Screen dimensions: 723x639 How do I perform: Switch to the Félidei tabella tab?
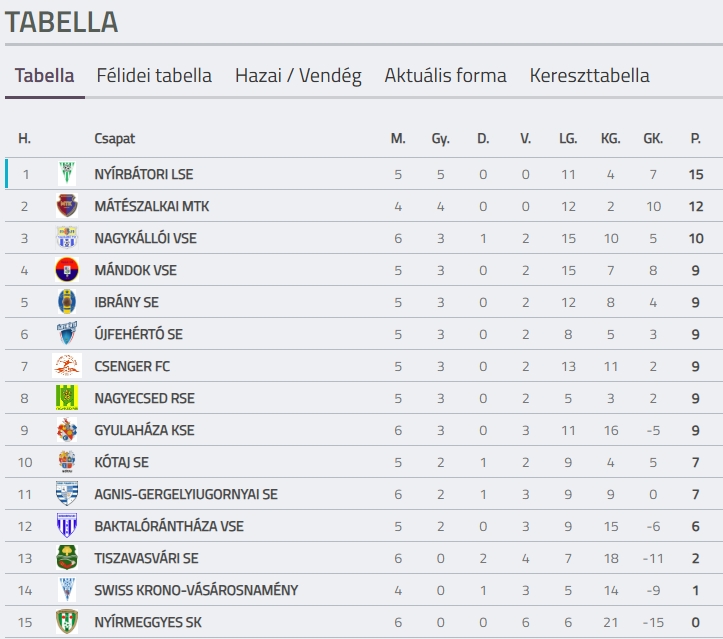coord(154,76)
